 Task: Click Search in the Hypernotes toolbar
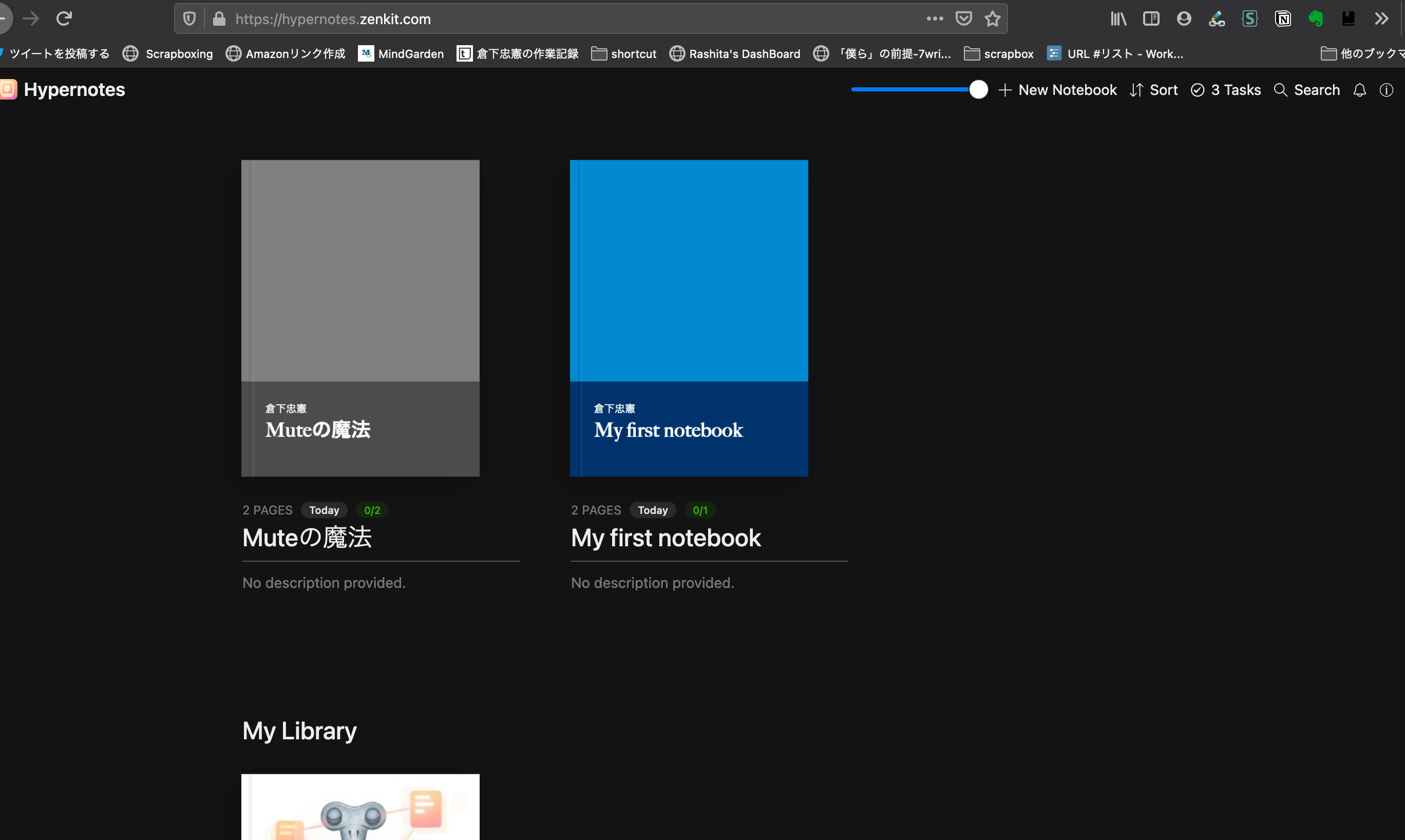tap(1307, 90)
